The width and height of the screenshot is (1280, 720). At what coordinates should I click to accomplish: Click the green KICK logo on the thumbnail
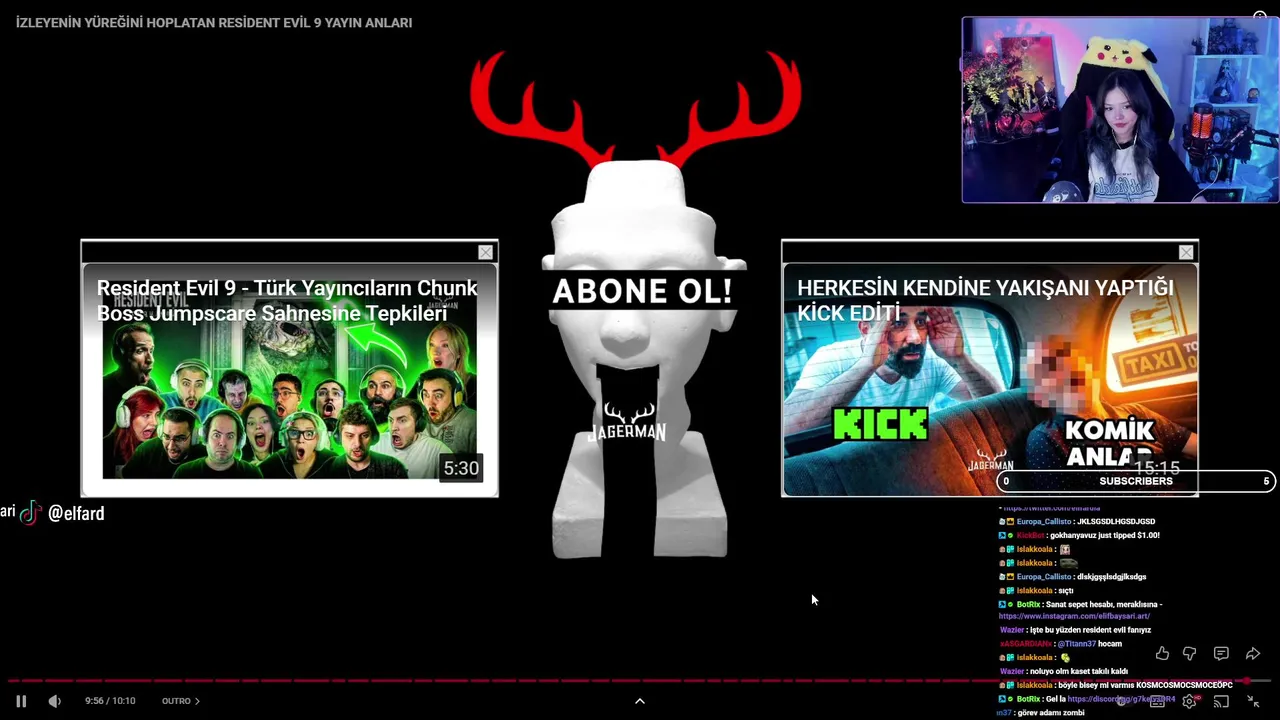[880, 424]
